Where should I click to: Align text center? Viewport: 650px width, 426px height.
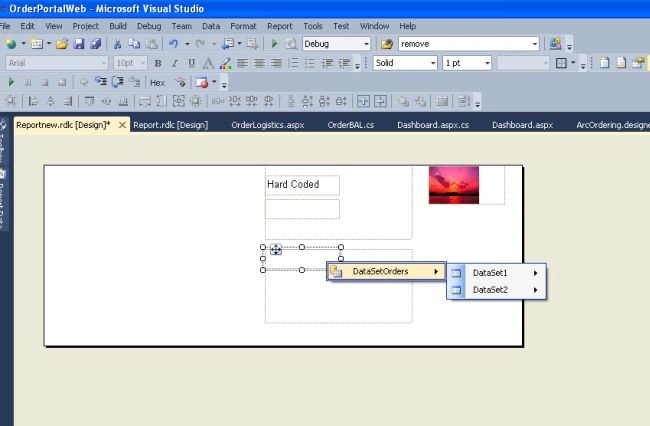260,63
